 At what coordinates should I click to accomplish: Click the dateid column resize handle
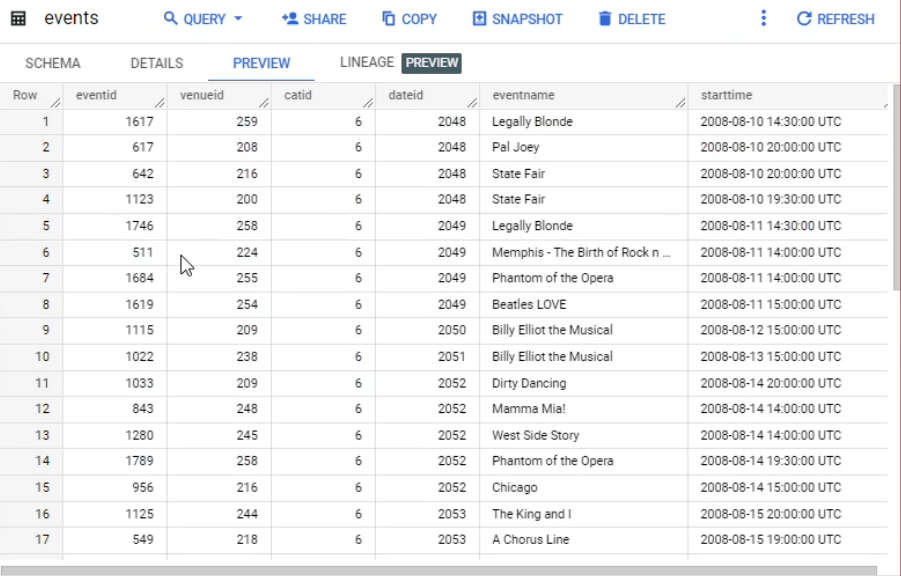coord(472,103)
